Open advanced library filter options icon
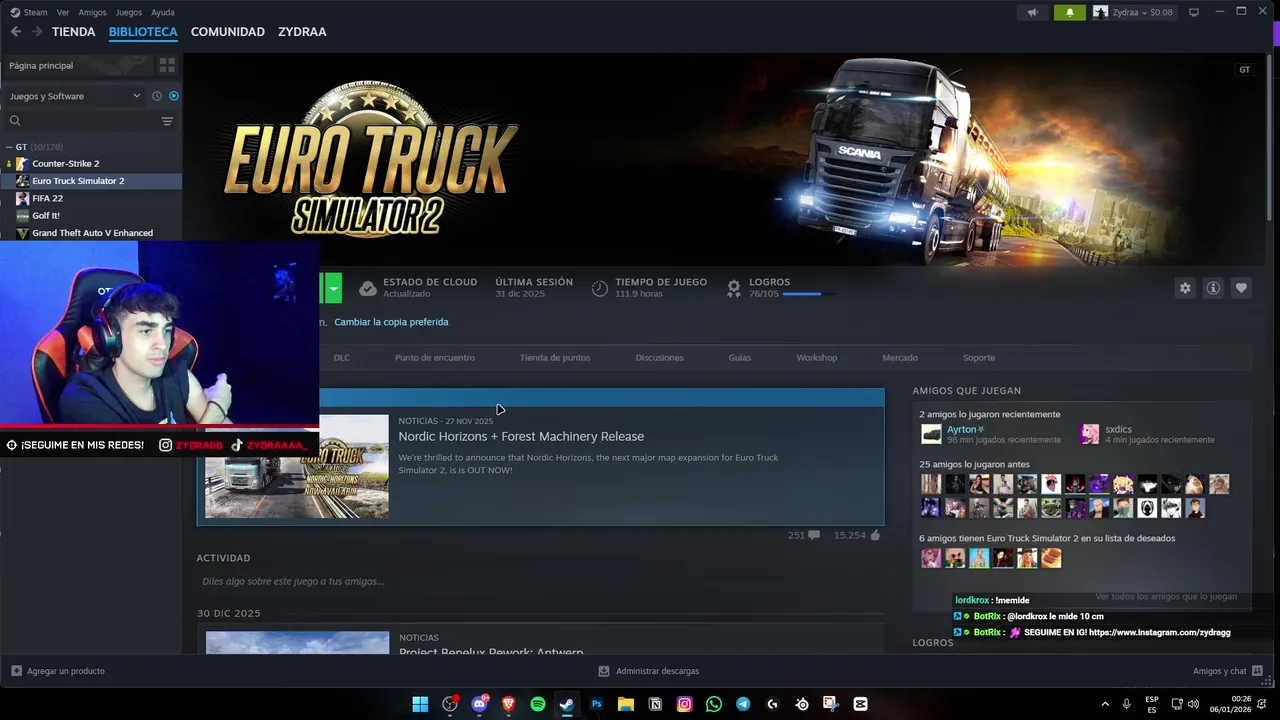 coord(167,121)
